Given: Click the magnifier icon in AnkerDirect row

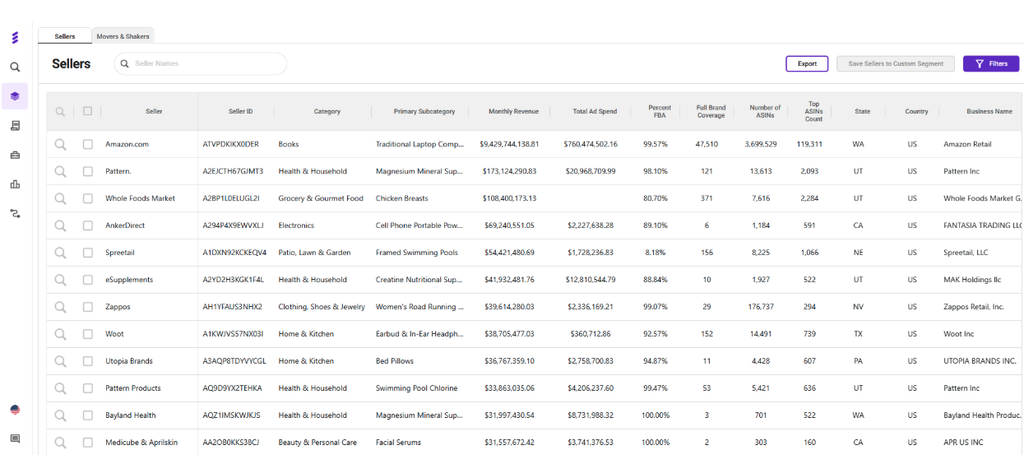Looking at the screenshot, I should click(x=60, y=225).
